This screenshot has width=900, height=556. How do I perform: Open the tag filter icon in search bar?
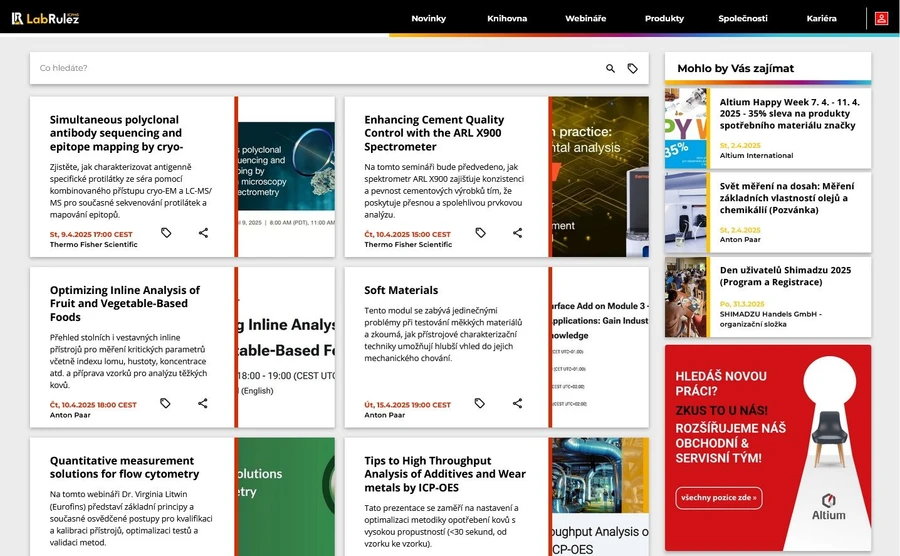point(632,68)
